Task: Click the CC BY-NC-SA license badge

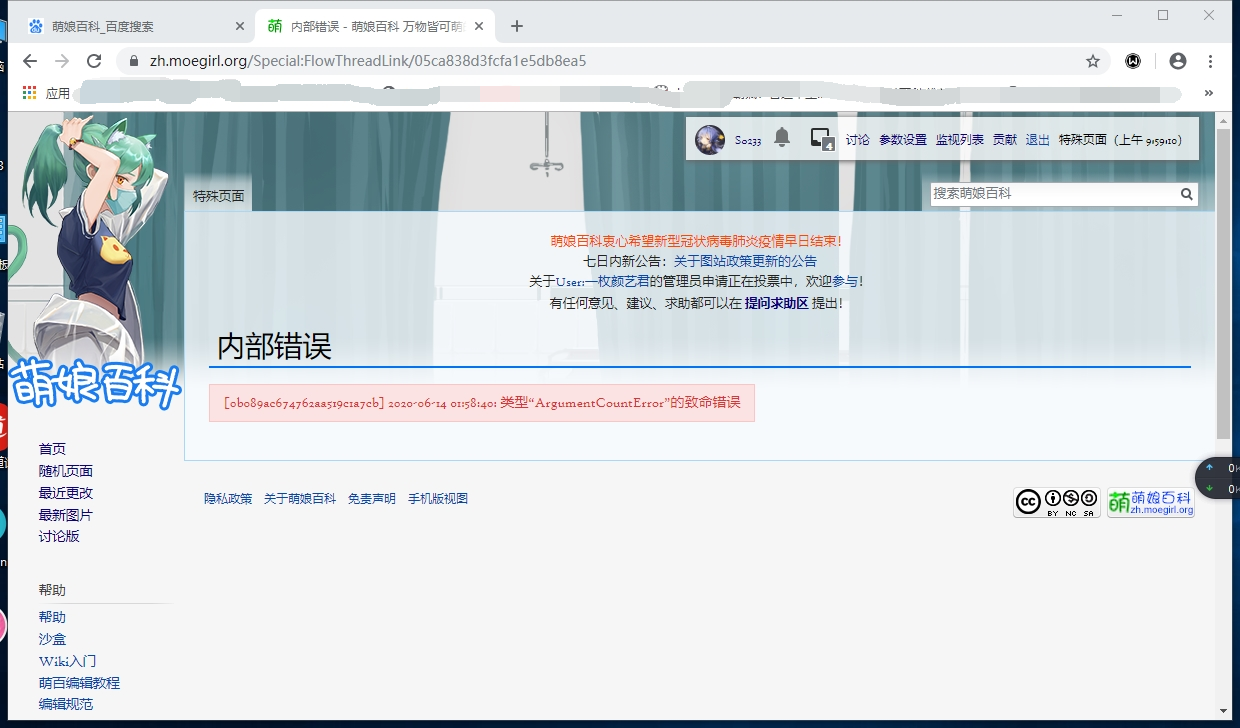Action: 1056,501
